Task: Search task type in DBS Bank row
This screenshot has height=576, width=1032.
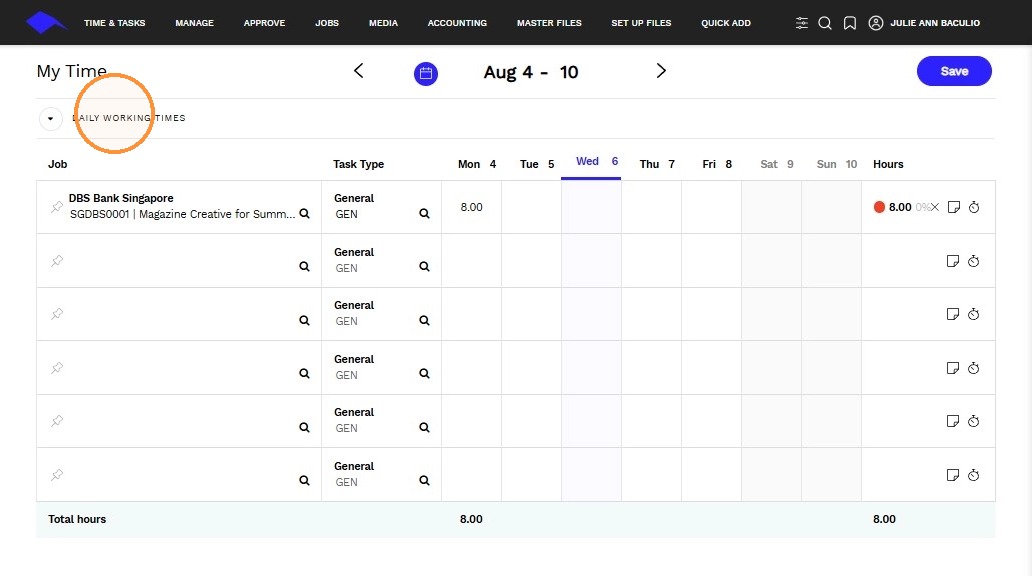Action: pyautogui.click(x=425, y=213)
